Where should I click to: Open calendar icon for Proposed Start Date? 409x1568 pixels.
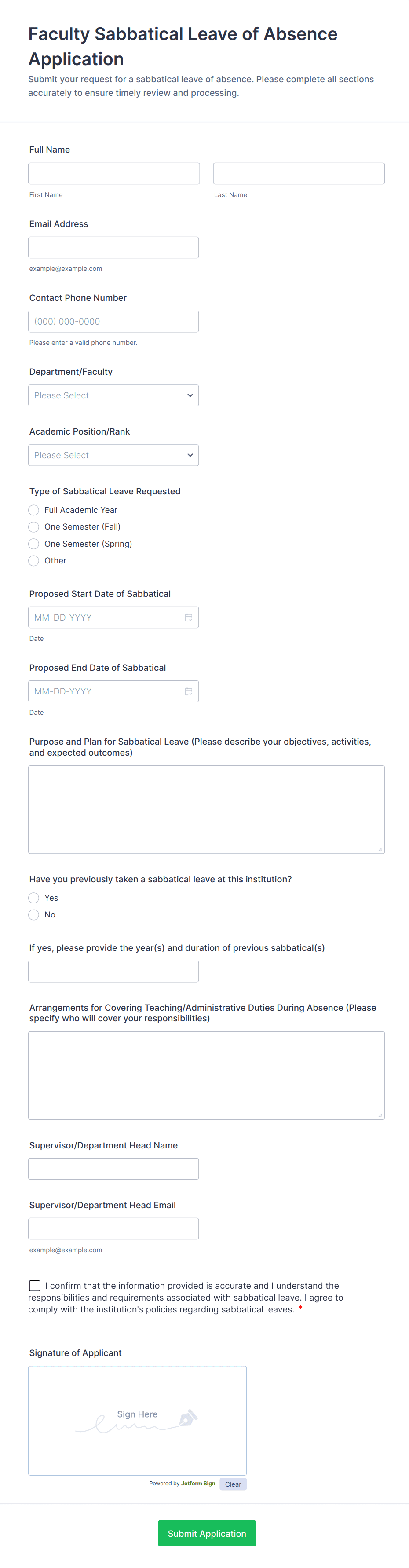click(x=189, y=617)
